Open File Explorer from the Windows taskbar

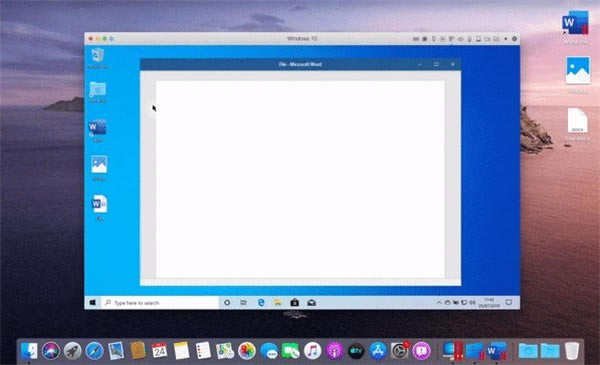(278, 303)
